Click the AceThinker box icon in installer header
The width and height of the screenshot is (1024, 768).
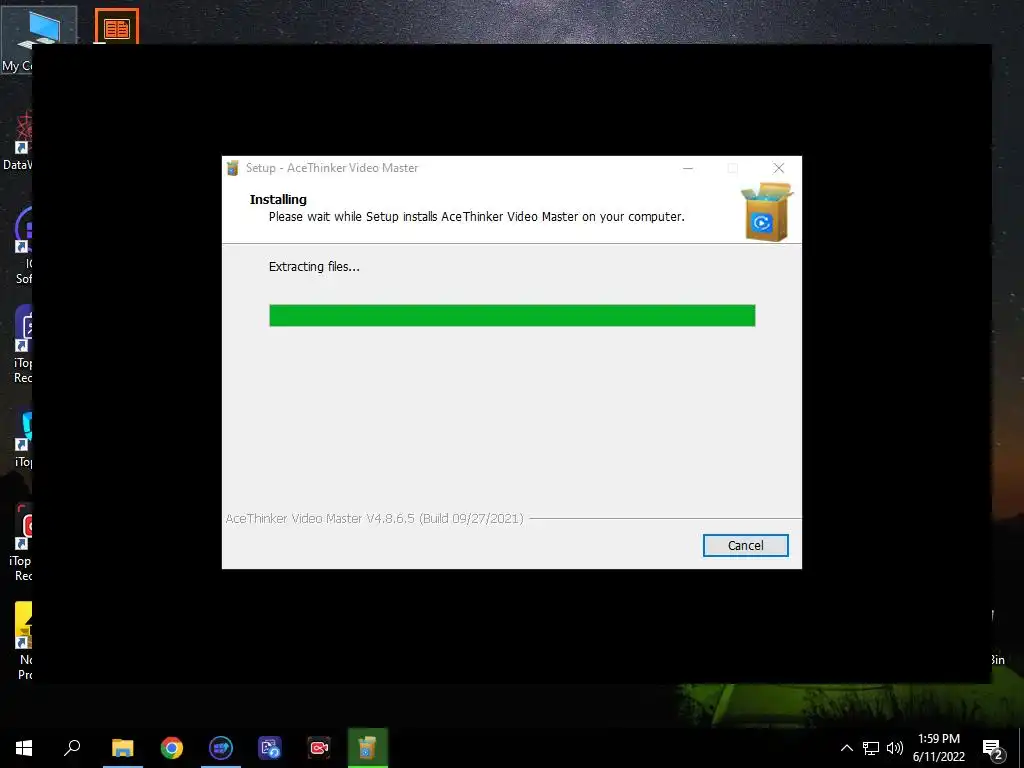click(766, 212)
